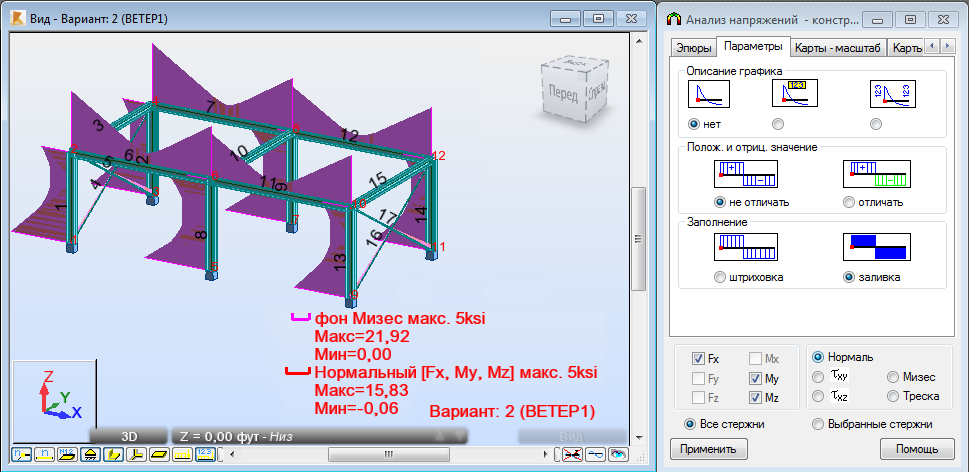Toggle section shapes display icon
This screenshot has height=472, width=969.
click(113, 455)
